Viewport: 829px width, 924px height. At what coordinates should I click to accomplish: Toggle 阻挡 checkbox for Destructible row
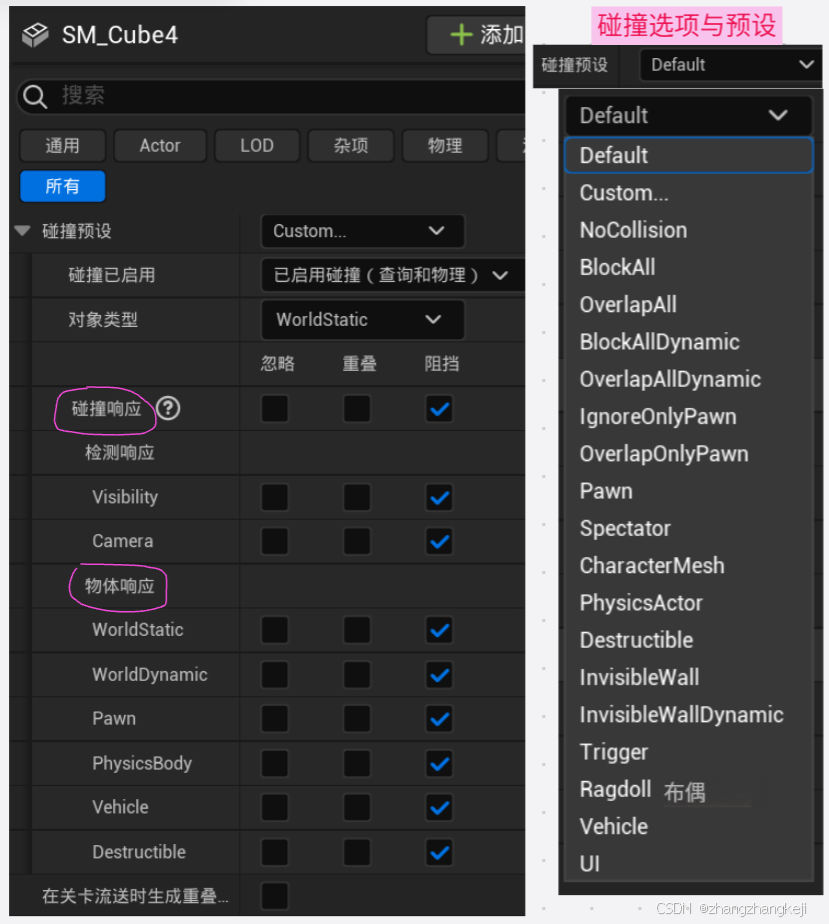pos(440,852)
